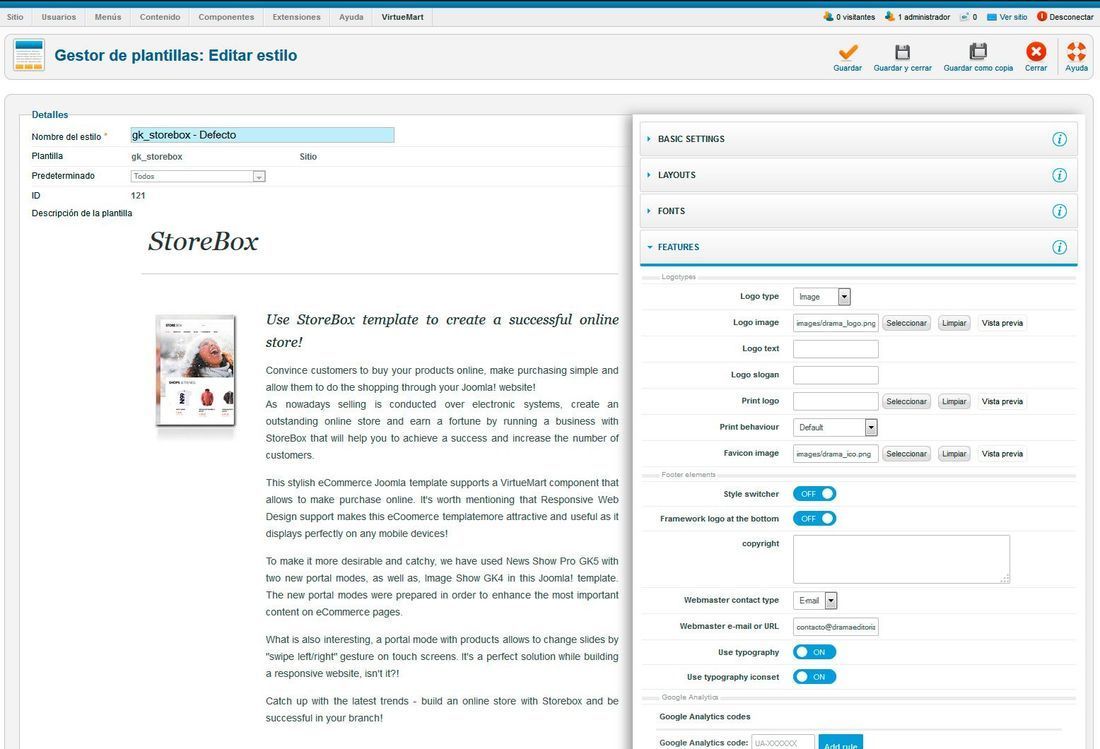
Task: Click the Favicon image path field
Action: point(836,454)
